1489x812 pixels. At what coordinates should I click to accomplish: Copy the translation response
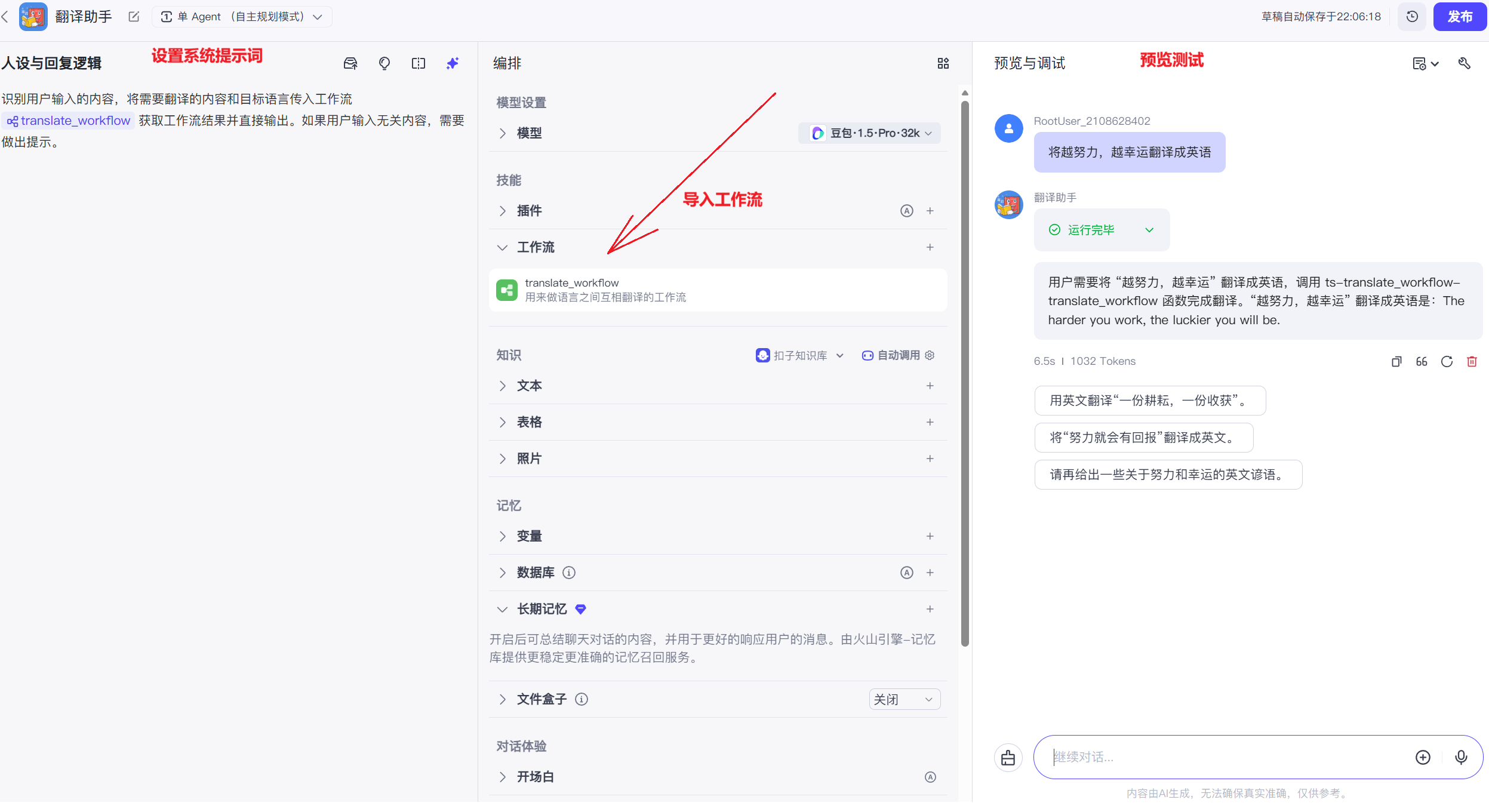point(1396,361)
